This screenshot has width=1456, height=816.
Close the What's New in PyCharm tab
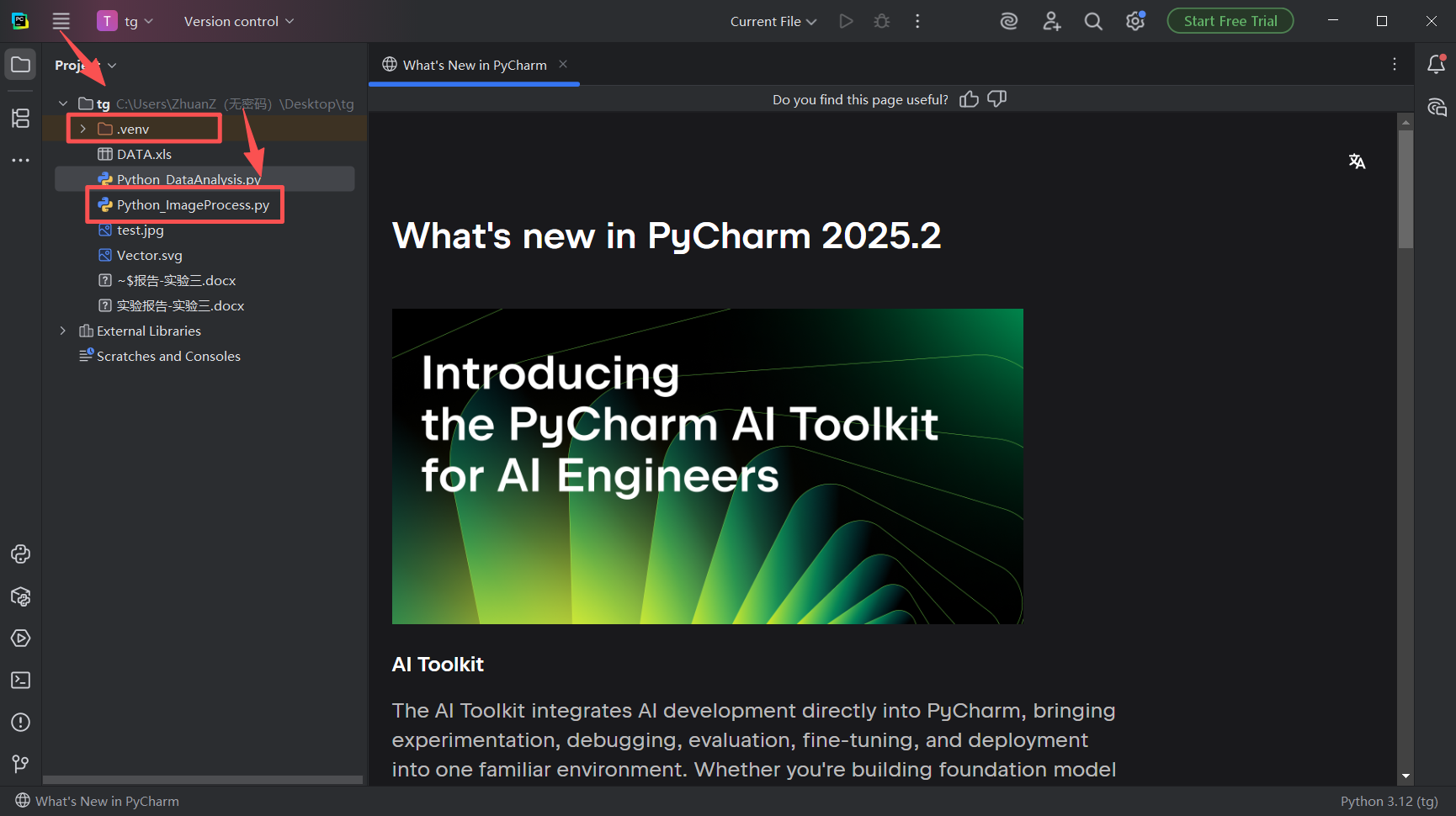coord(563,64)
